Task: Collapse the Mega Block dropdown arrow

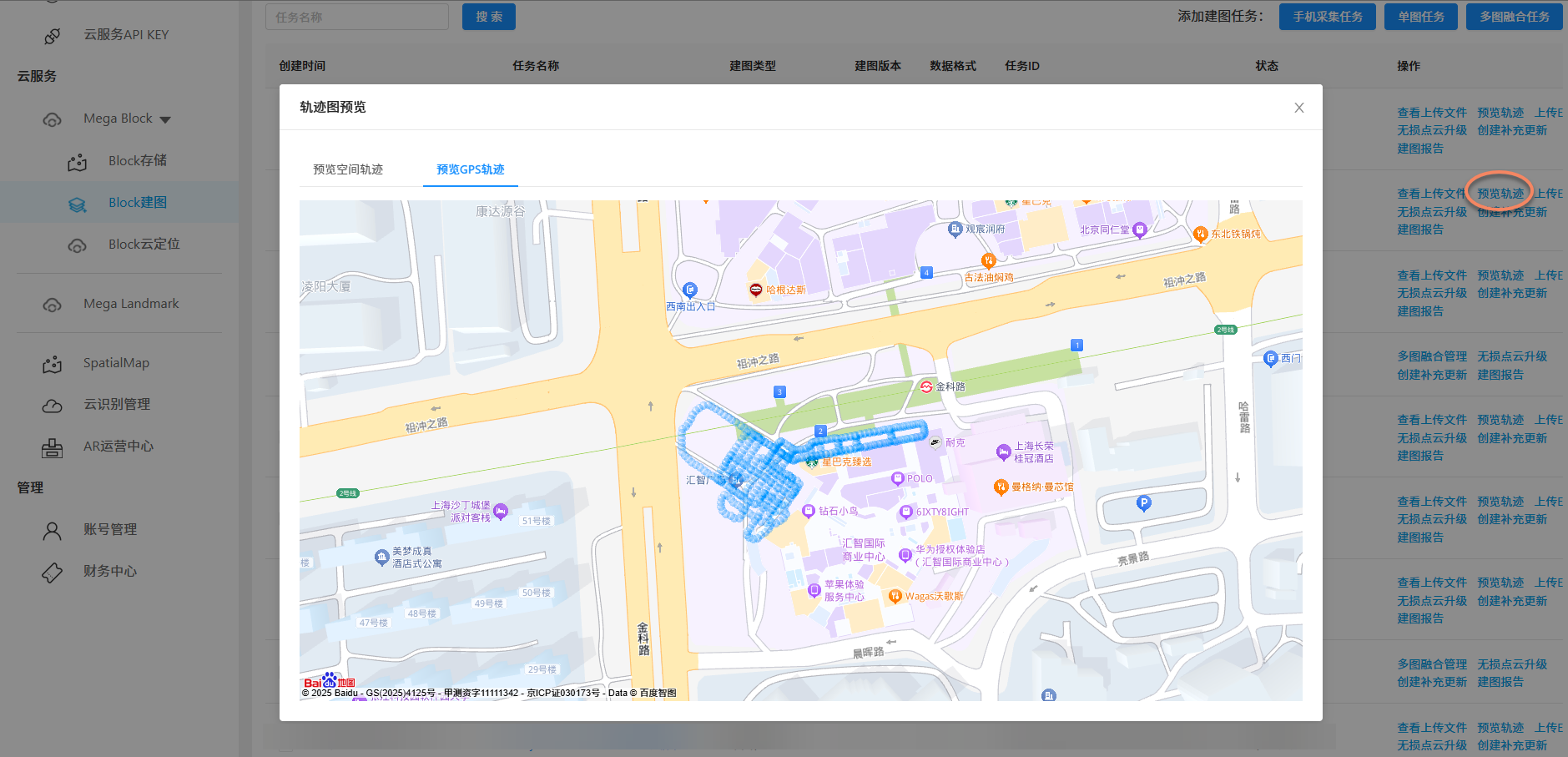Action: [x=165, y=119]
